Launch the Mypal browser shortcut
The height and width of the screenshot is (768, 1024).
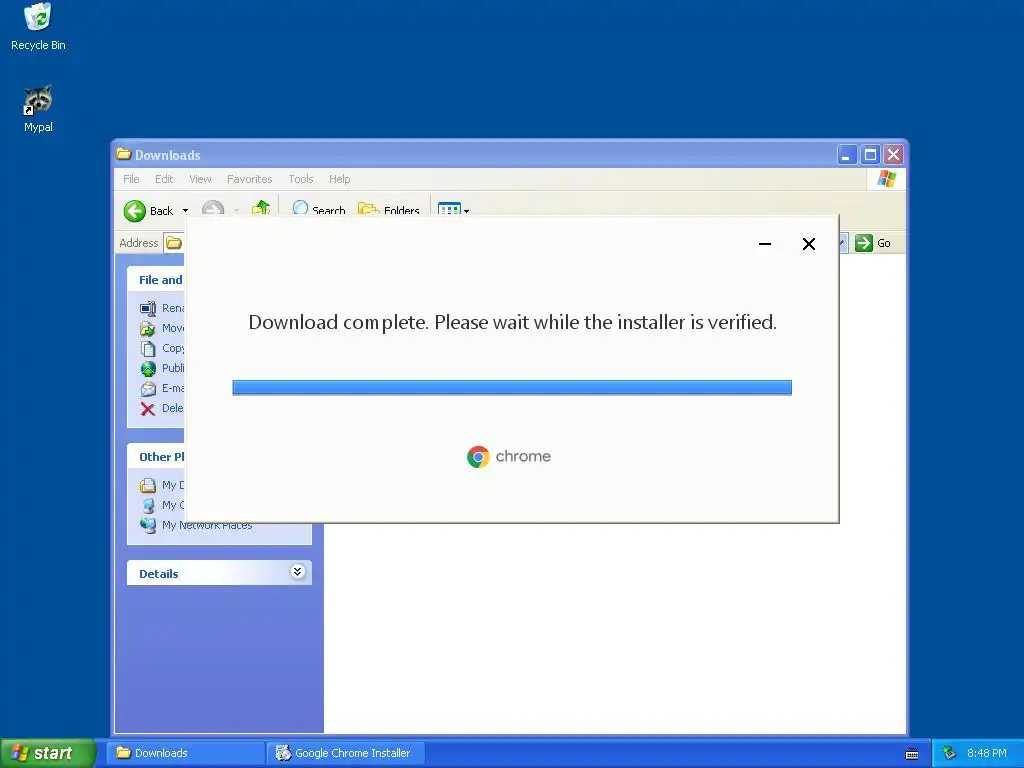[x=38, y=109]
